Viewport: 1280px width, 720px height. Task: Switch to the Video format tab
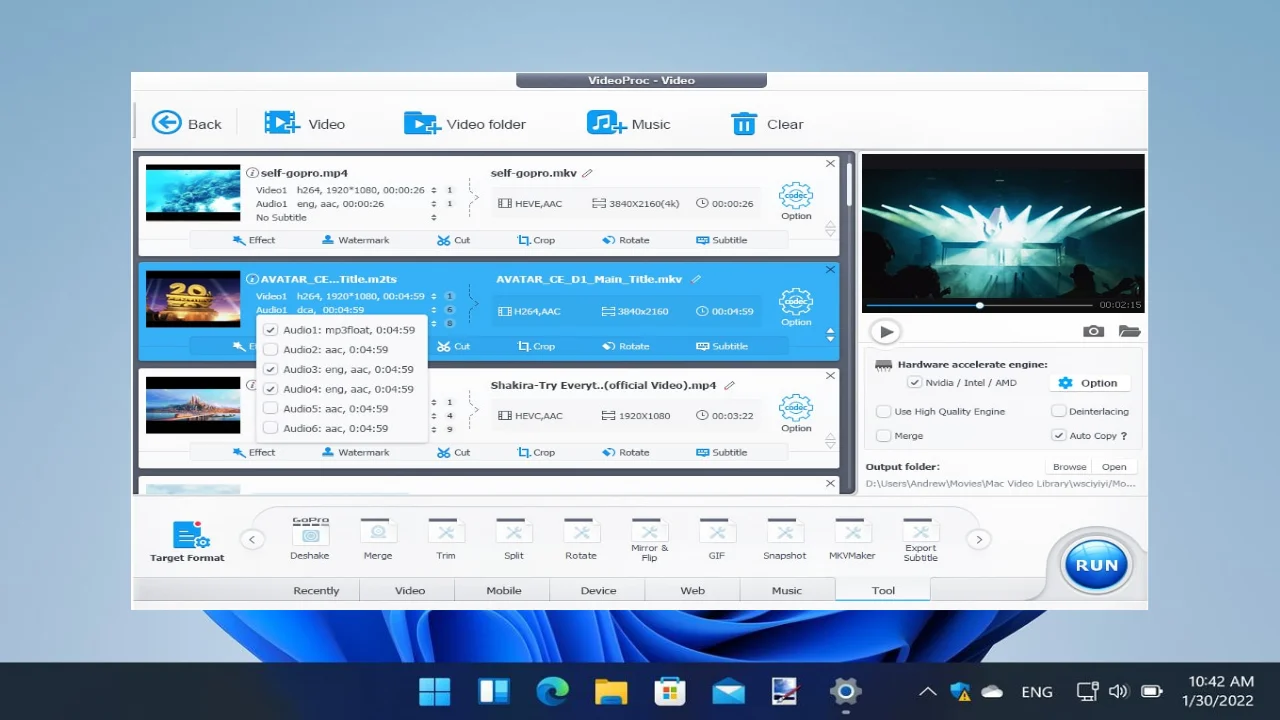(x=410, y=591)
